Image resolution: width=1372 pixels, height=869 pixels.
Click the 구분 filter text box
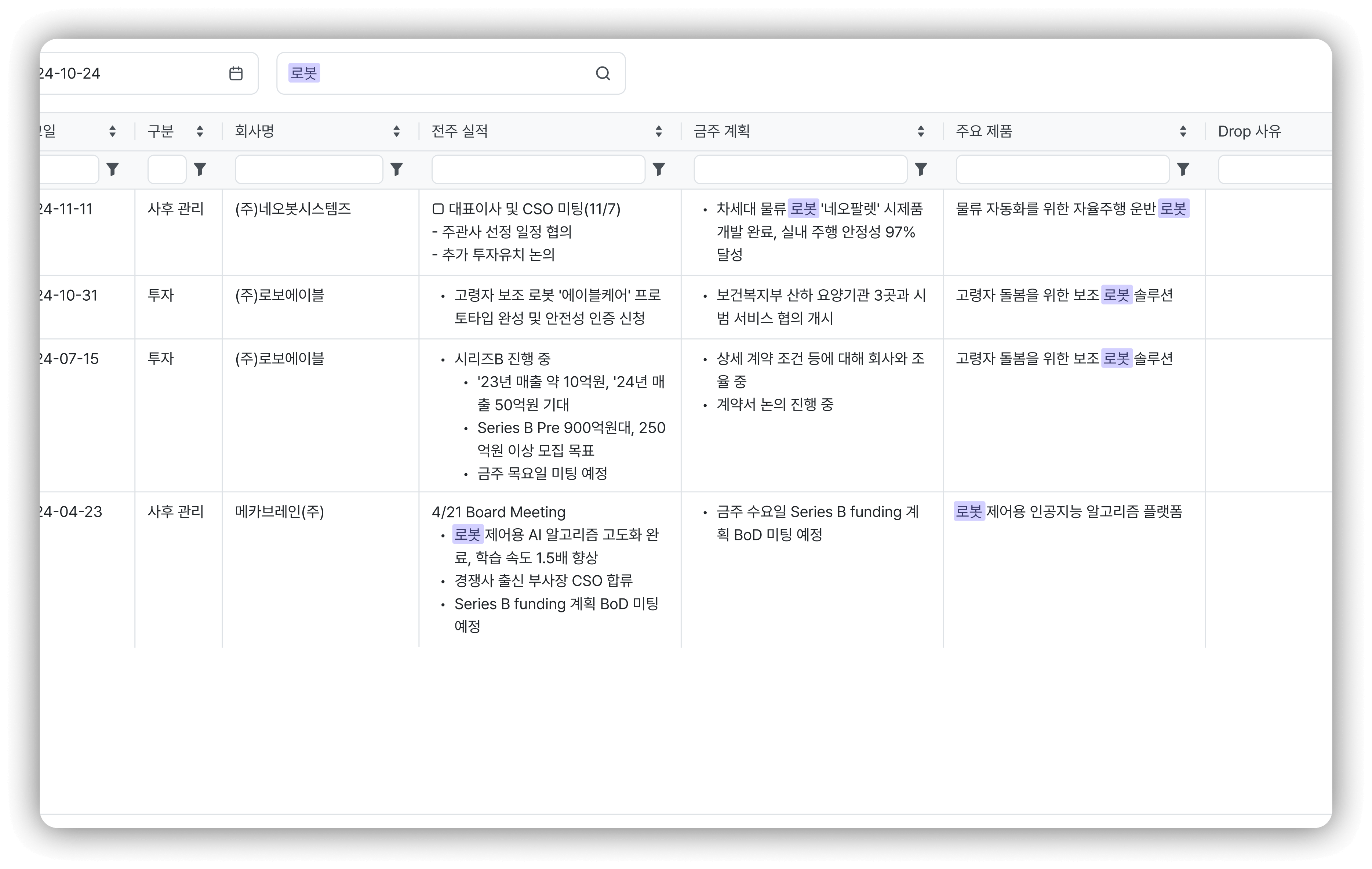(x=167, y=169)
